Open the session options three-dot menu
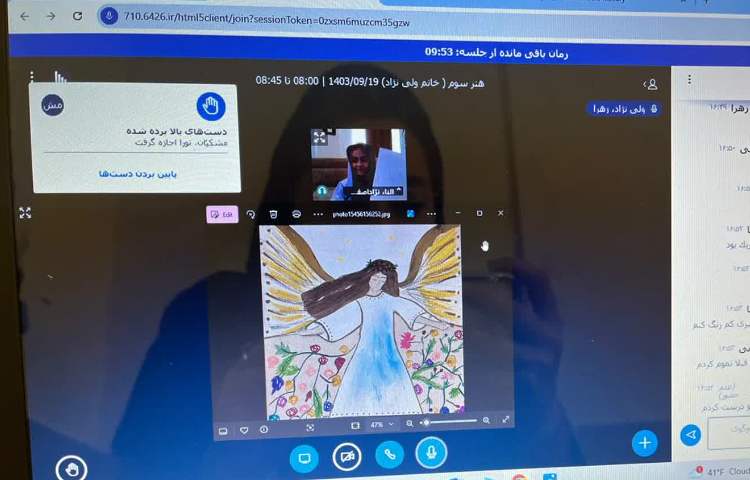The width and height of the screenshot is (750, 480). click(x=32, y=76)
